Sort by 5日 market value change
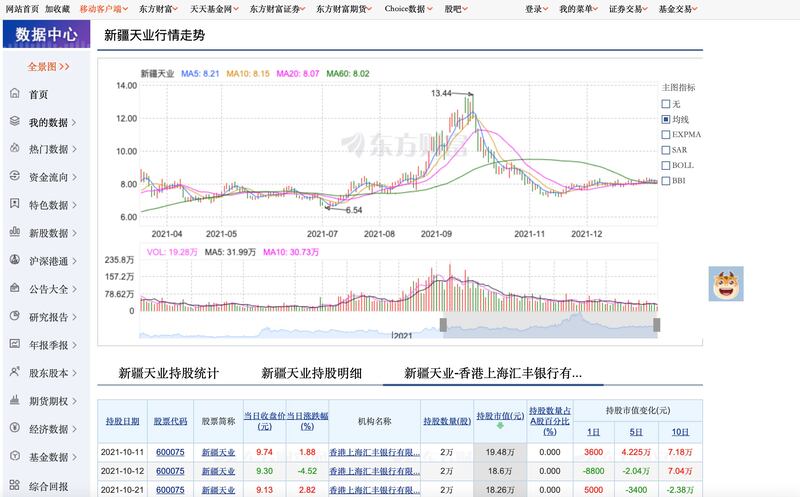The height and width of the screenshot is (497, 800). coord(636,432)
